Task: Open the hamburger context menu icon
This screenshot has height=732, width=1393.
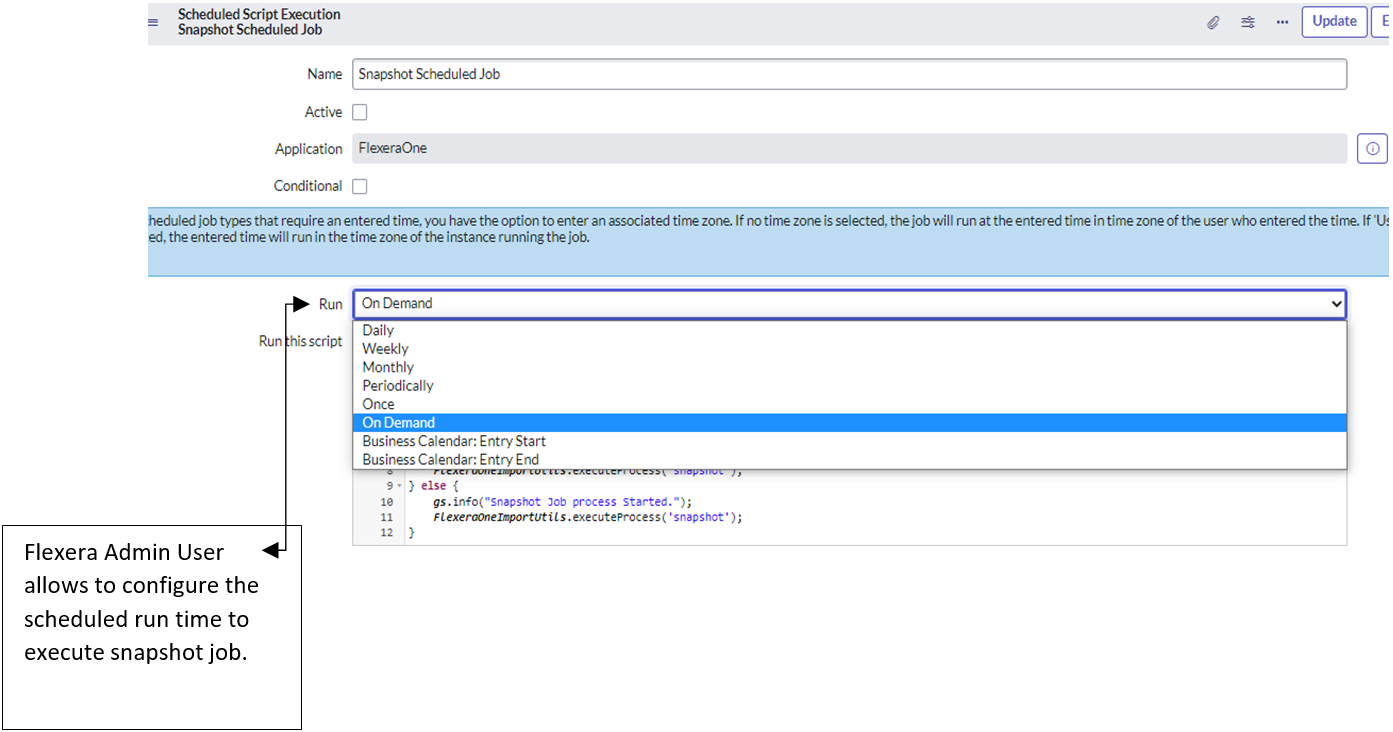Action: click(153, 22)
